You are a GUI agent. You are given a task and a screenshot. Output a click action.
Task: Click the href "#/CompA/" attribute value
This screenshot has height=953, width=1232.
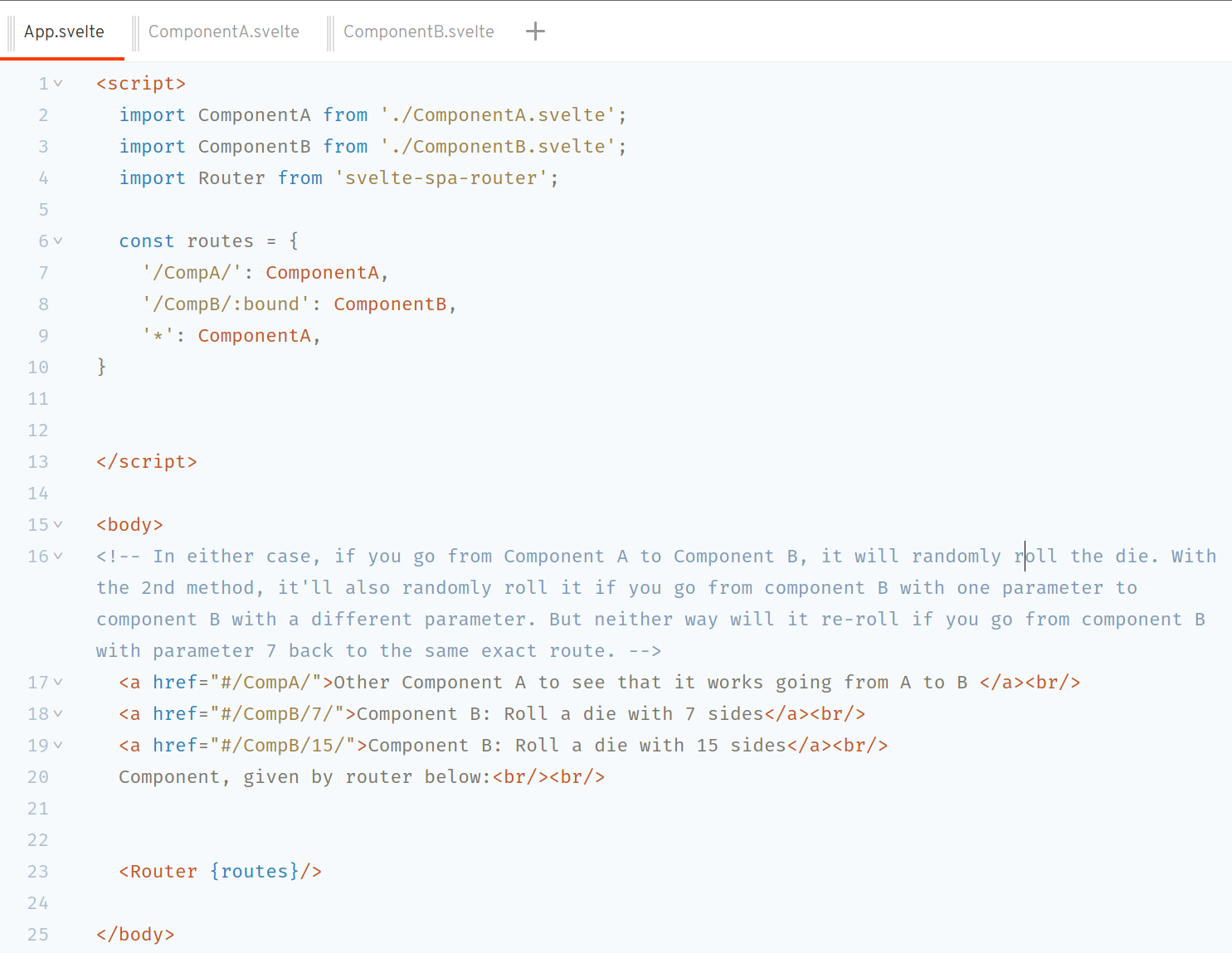point(265,682)
